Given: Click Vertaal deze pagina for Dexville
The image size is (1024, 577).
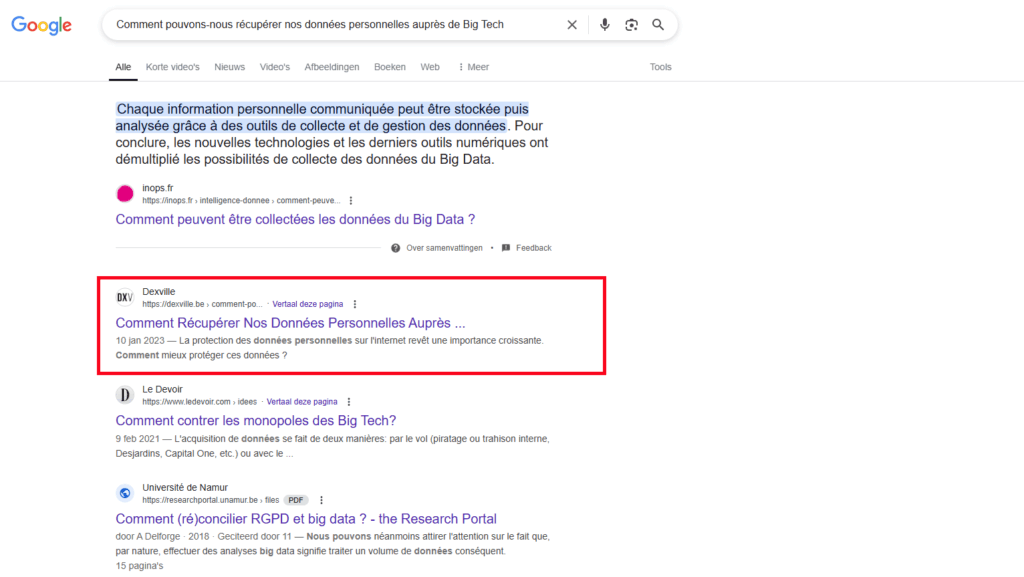Looking at the screenshot, I should [x=308, y=304].
